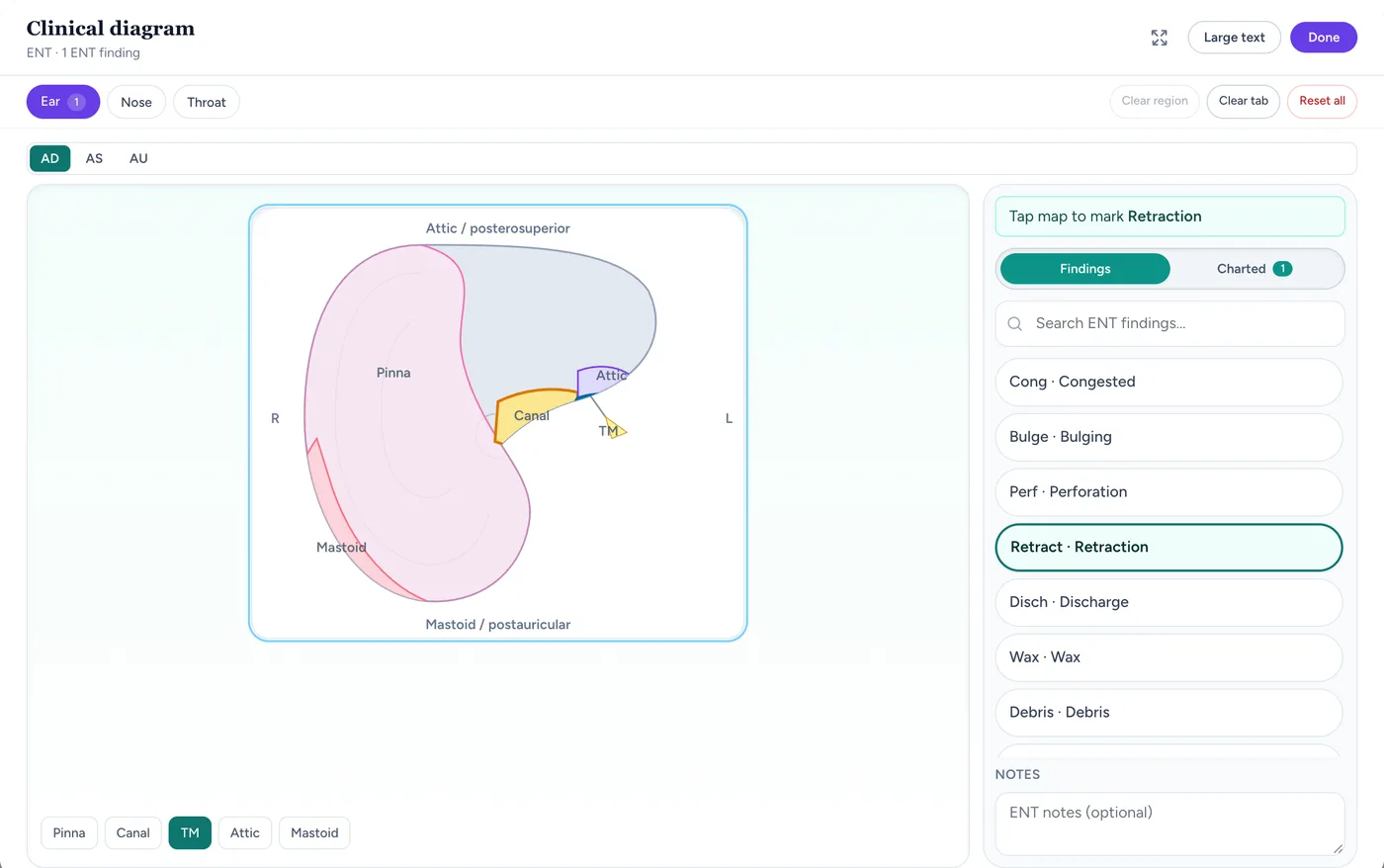
Task: Choose the Perf · Perforation finding
Action: click(x=1169, y=492)
